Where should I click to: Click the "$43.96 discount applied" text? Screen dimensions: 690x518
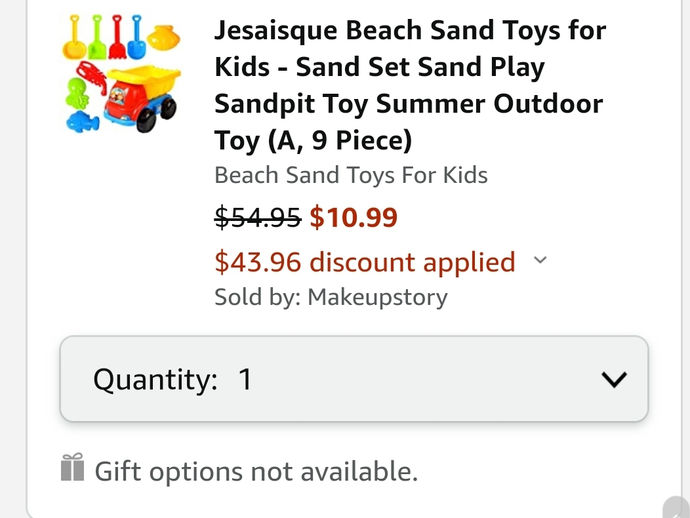pos(365,262)
